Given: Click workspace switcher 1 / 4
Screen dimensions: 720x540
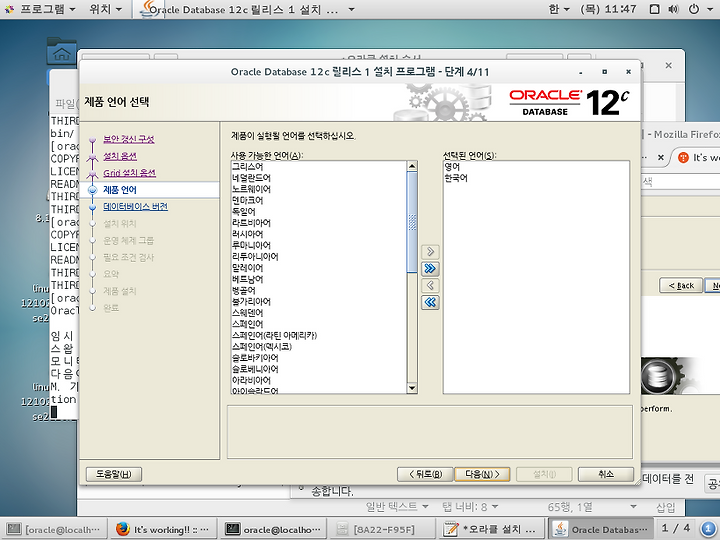Looking at the screenshot, I should click(x=675, y=528).
